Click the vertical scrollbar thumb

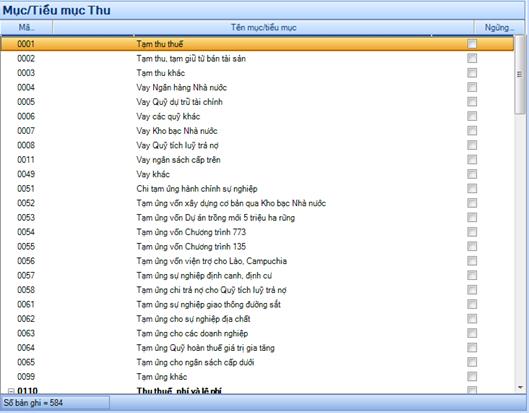point(520,74)
